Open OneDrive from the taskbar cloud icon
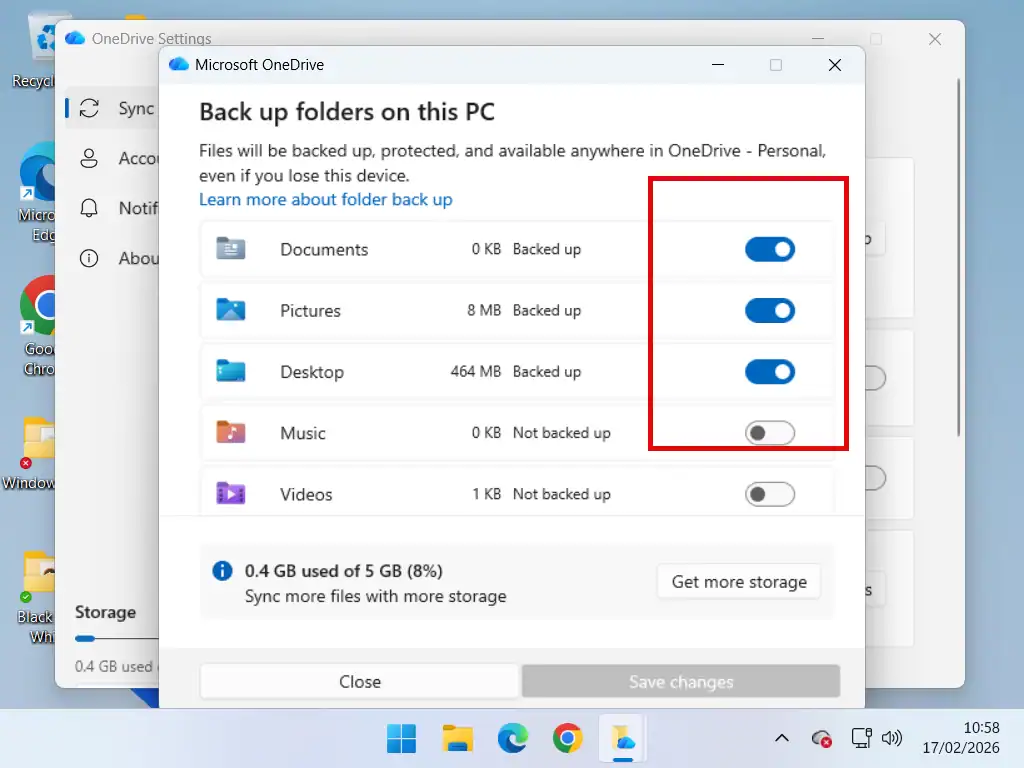Viewport: 1024px width, 768px height. point(622,738)
